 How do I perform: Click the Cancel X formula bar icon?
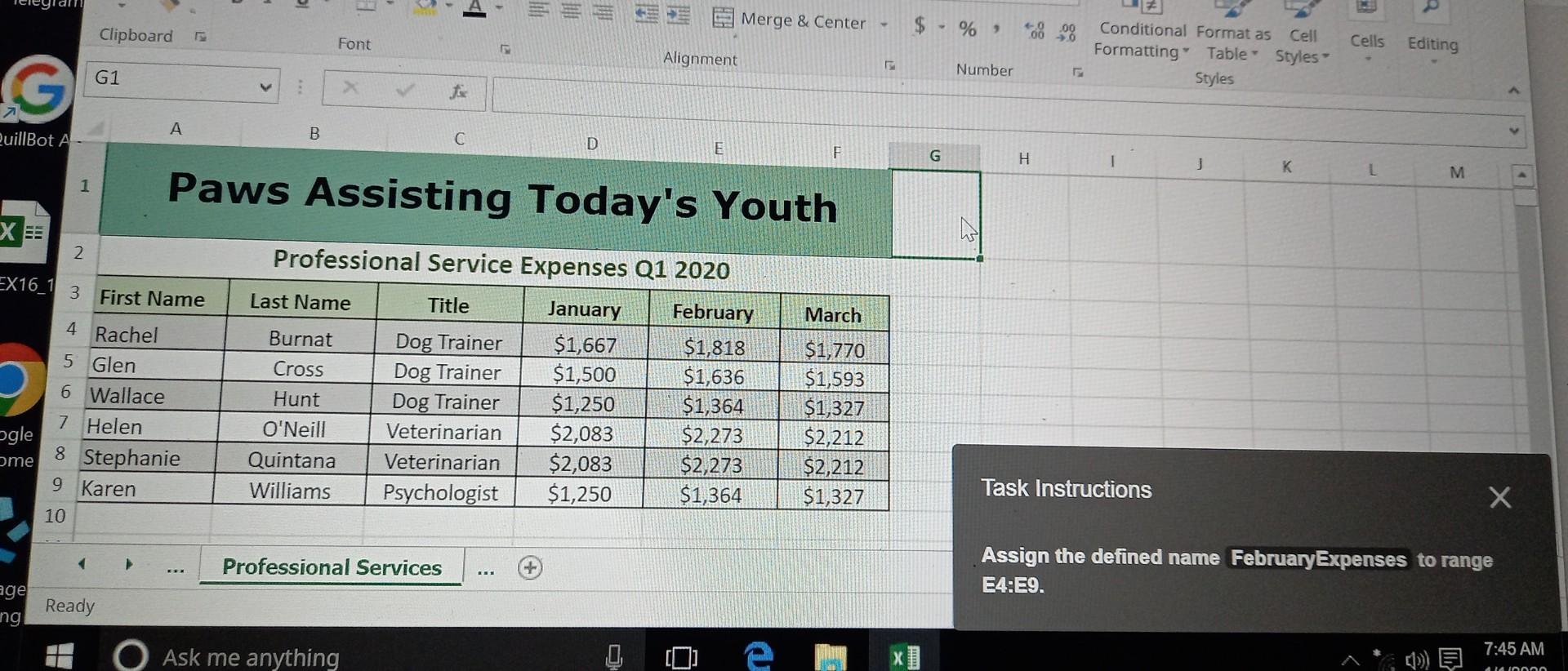coord(350,87)
